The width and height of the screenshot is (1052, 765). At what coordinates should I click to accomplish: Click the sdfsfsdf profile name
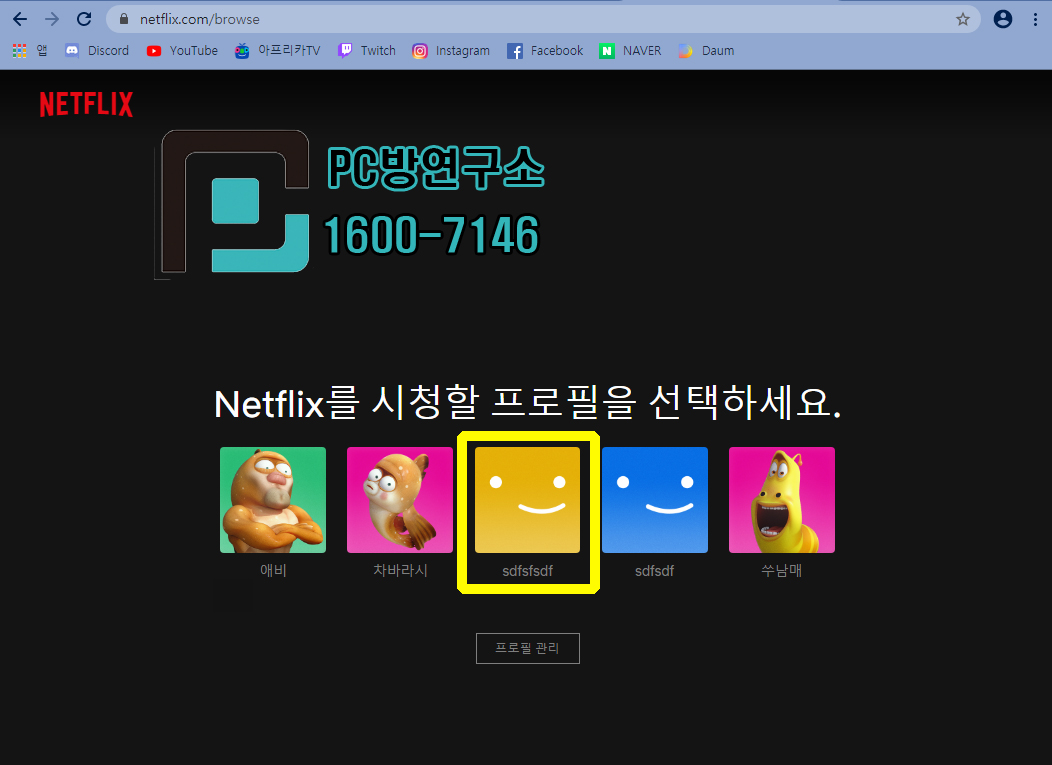527,571
